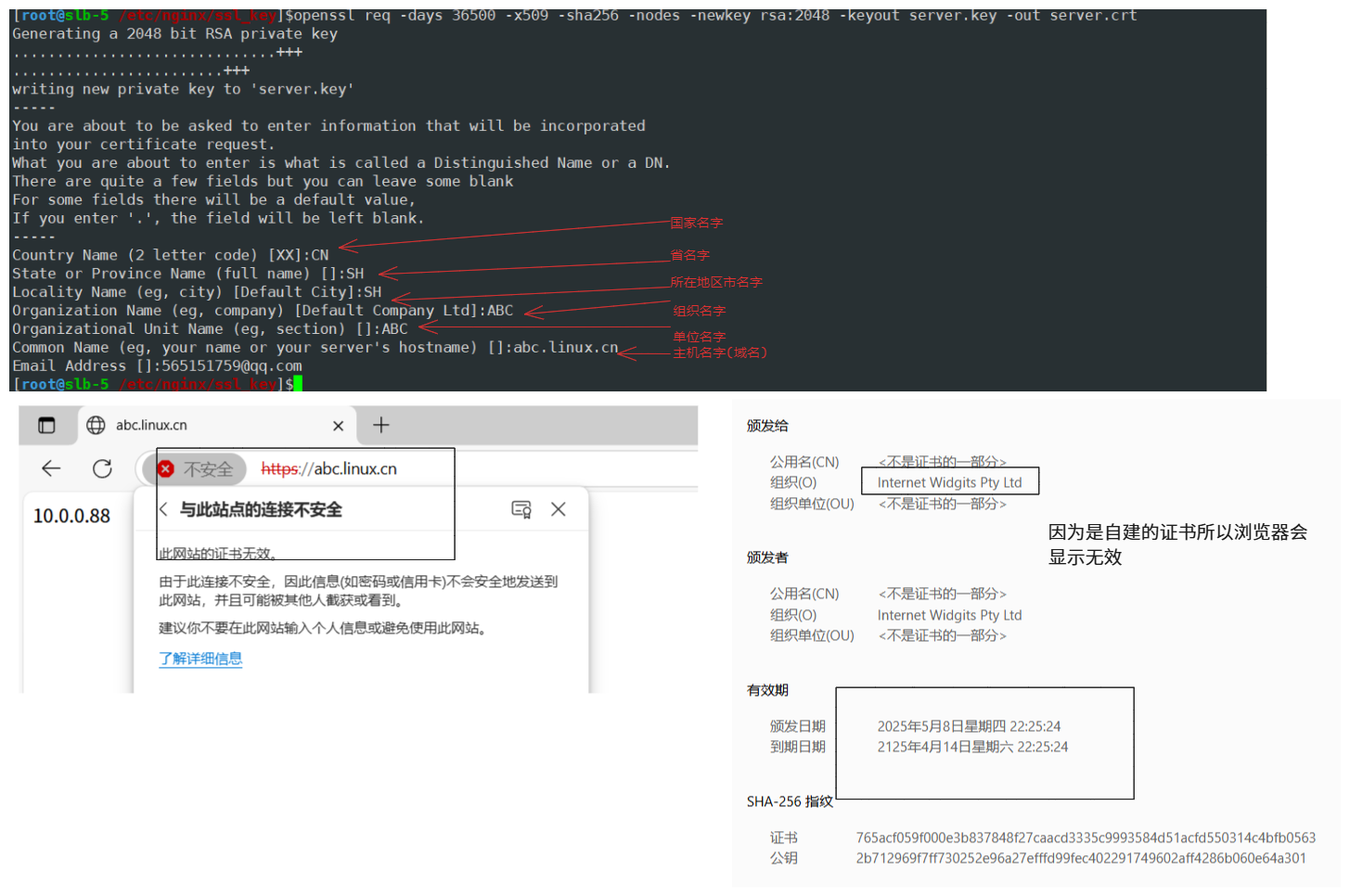
Task: Reload the abc.linux.cn page
Action: pos(102,468)
